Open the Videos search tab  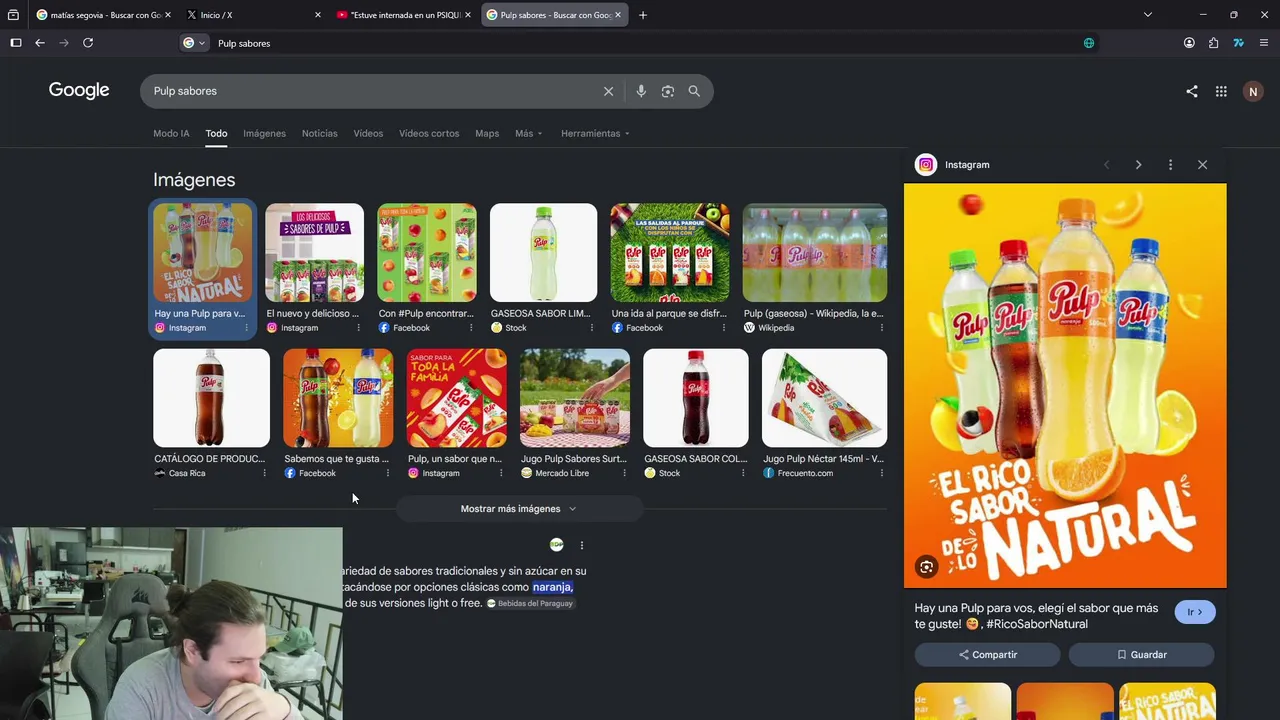click(x=368, y=133)
